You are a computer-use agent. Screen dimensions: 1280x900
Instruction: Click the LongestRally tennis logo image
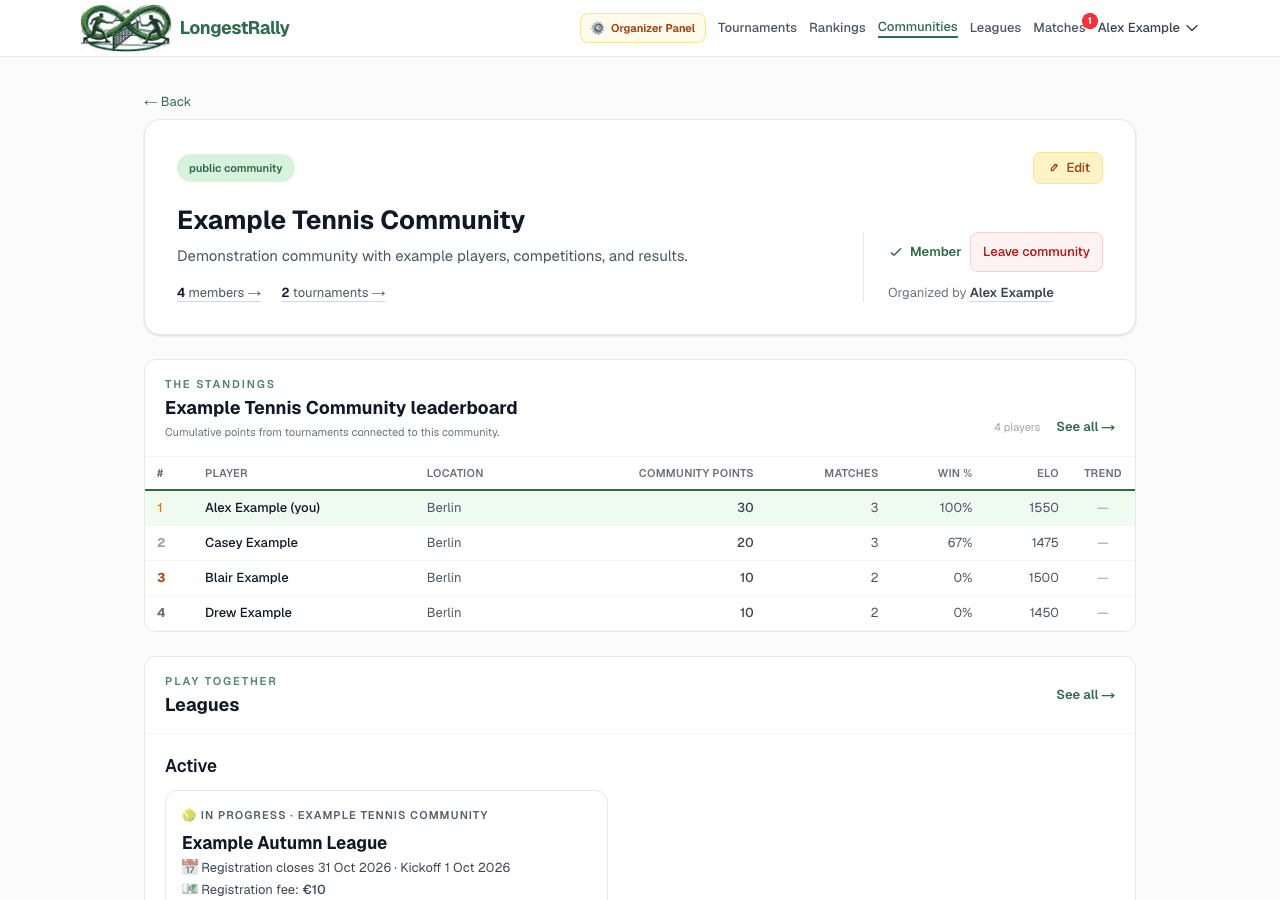125,27
